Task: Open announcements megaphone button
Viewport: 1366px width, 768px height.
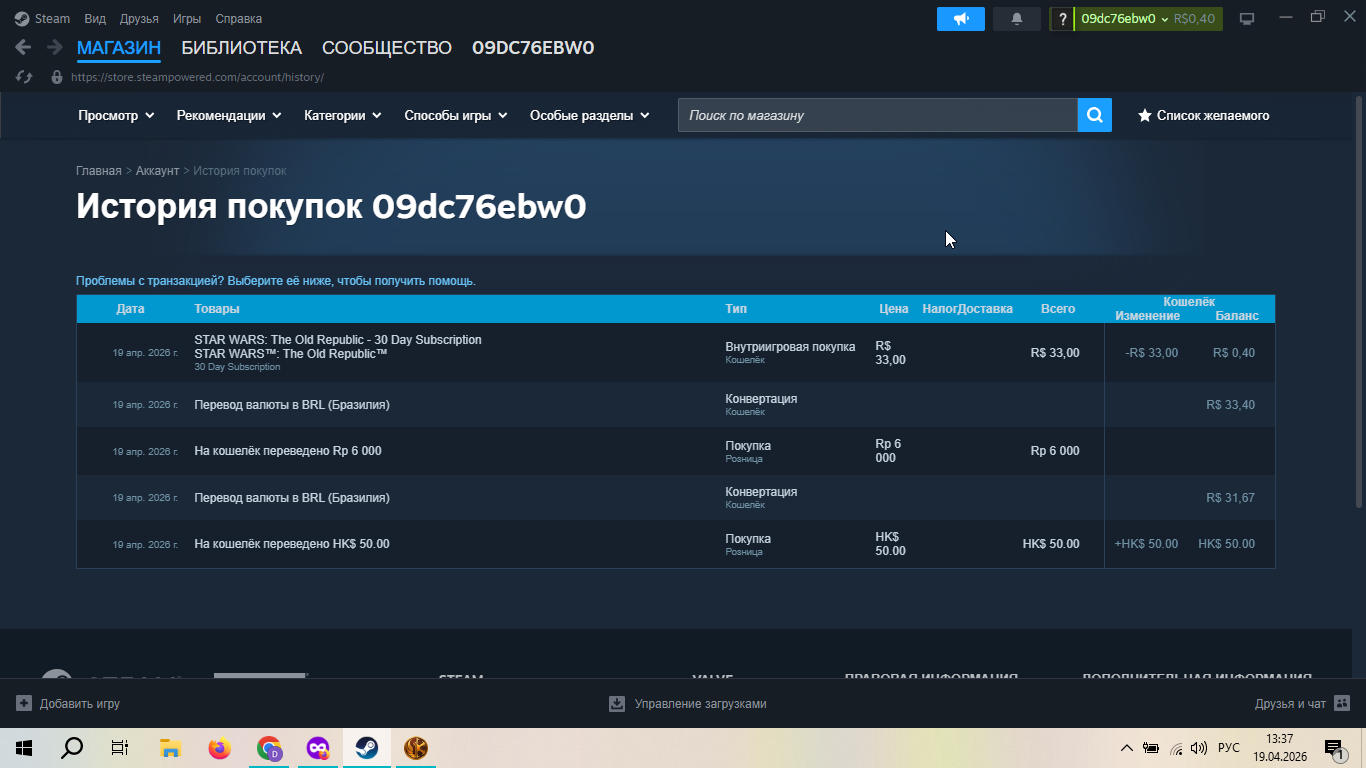Action: click(x=961, y=19)
